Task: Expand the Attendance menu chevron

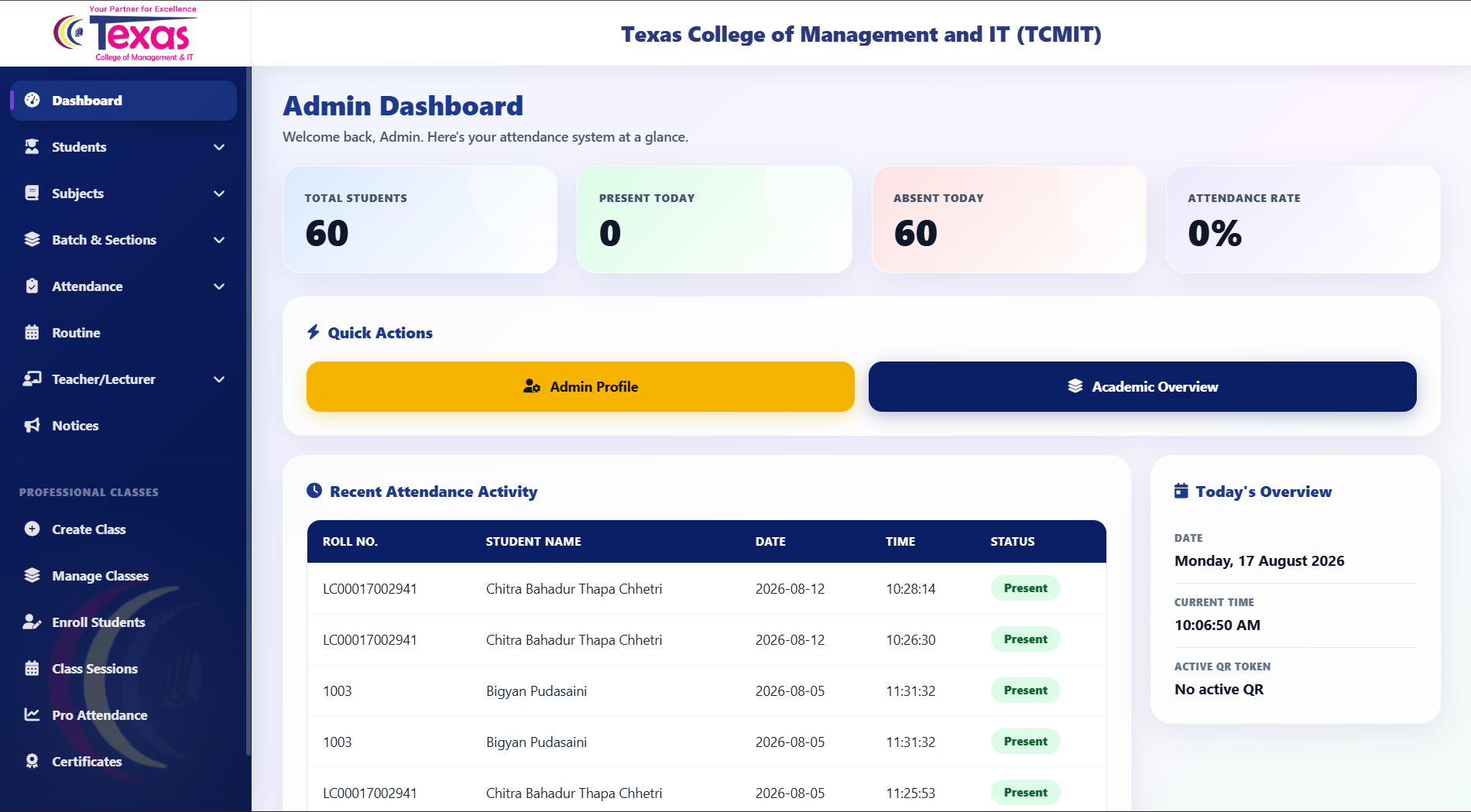Action: (219, 286)
